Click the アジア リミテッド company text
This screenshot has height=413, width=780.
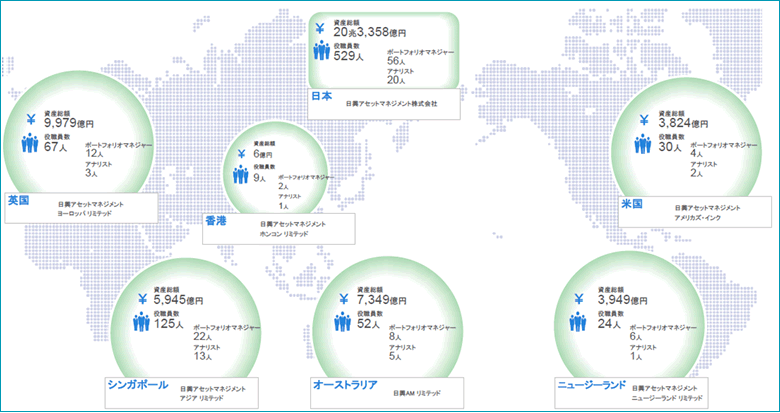click(x=202, y=398)
